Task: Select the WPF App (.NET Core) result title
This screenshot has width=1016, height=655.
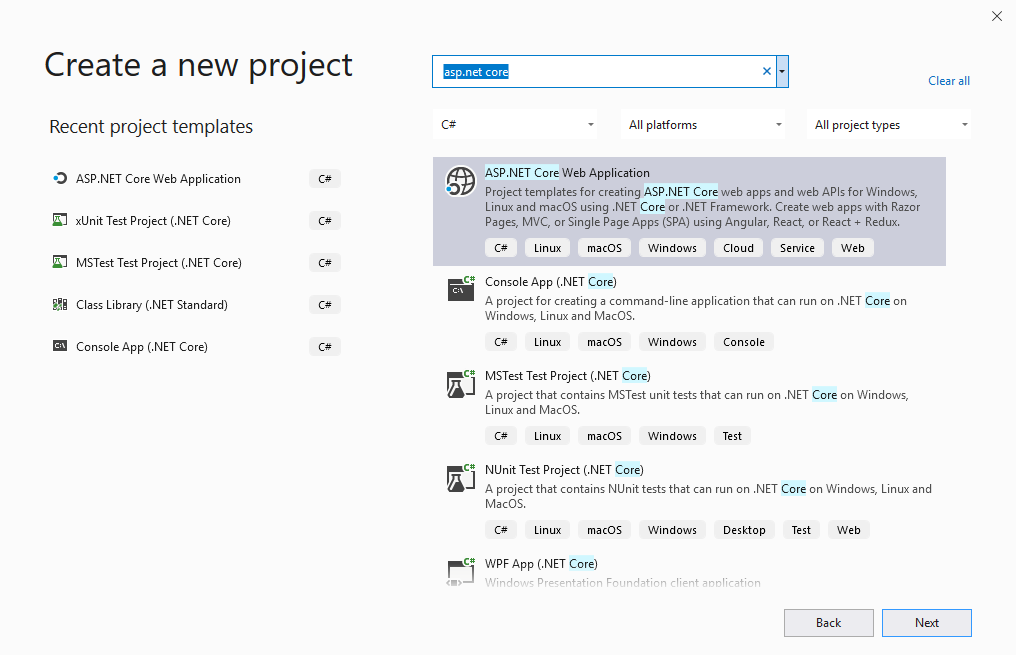Action: tap(541, 564)
